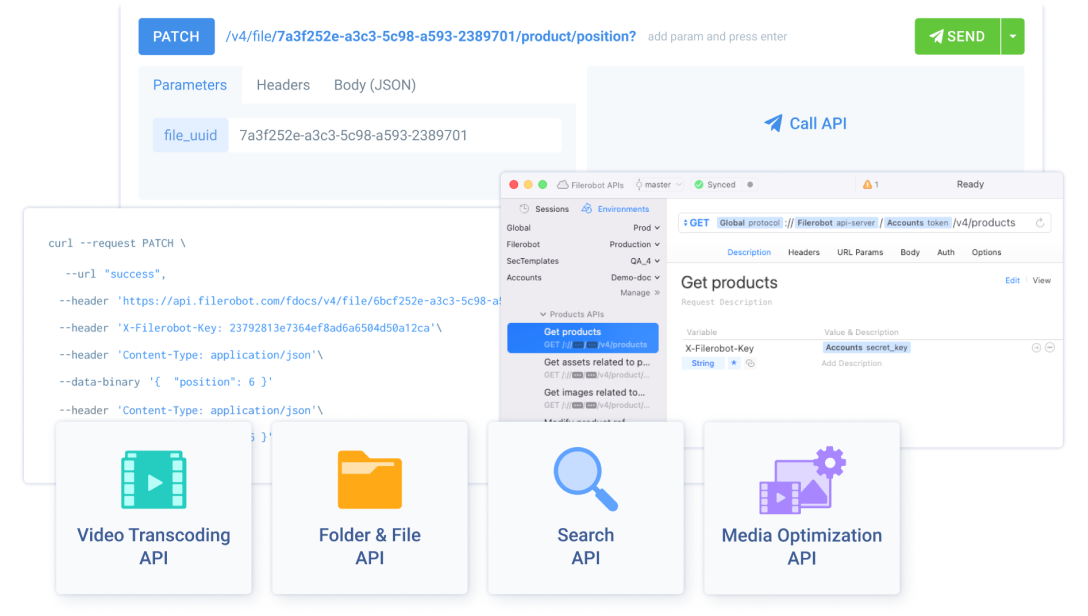Image resolution: width=1088 pixels, height=616 pixels.
Task: Open the URL Params tab
Action: click(859, 253)
